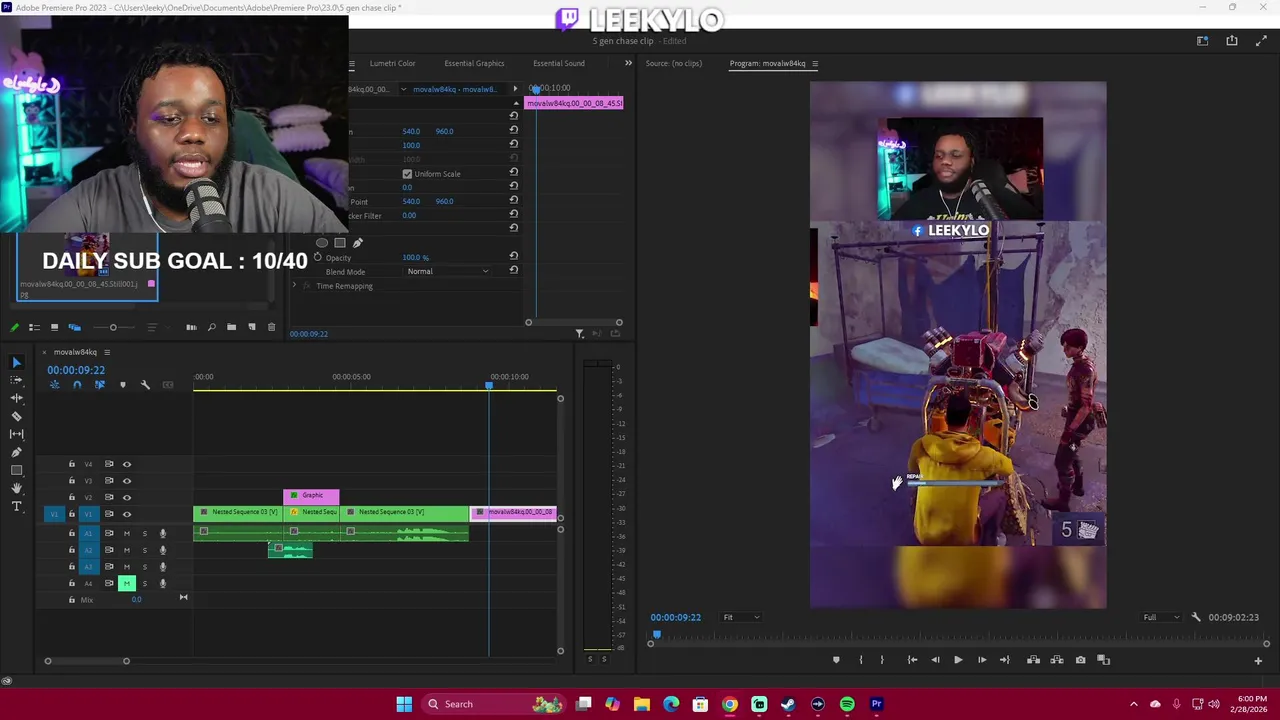Screen dimensions: 1280x720
Task: Select the Ripple Edit tool
Action: tap(16, 398)
